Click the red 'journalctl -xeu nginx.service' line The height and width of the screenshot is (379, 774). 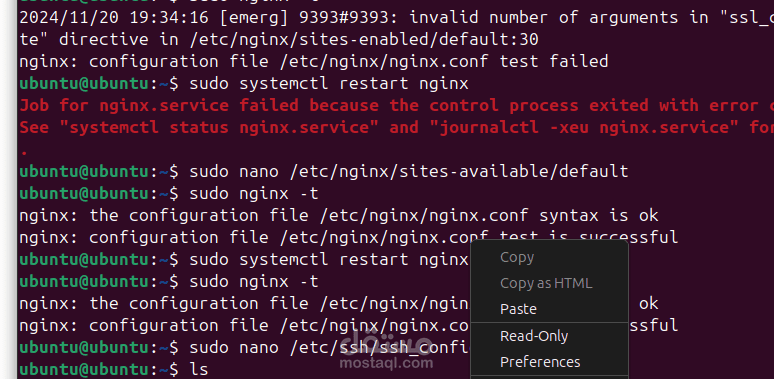pos(396,128)
